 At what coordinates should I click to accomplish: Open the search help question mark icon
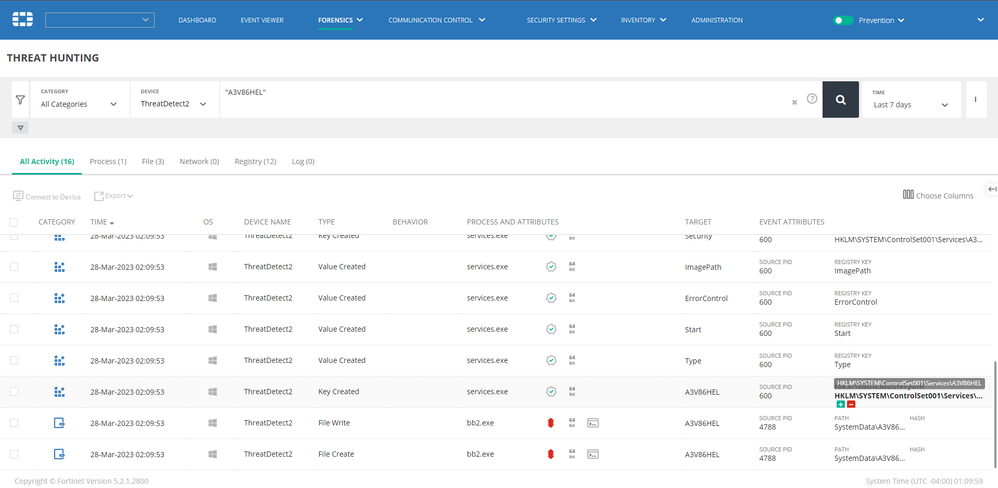pos(812,100)
